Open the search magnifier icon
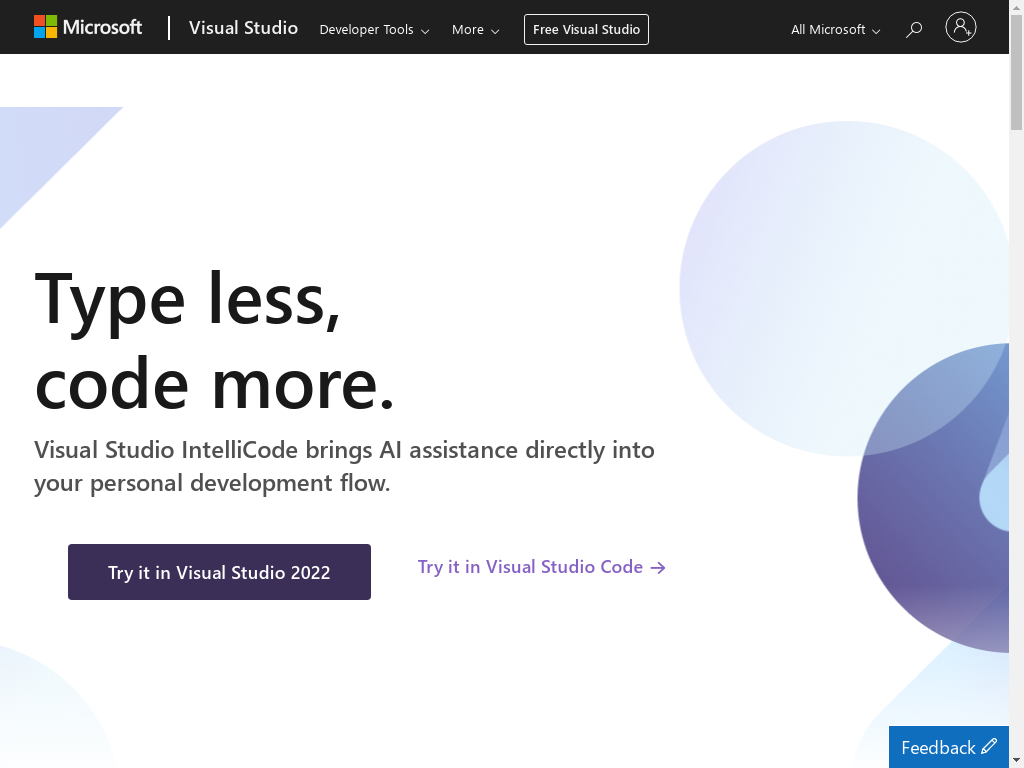Screen dimensions: 1024x768 point(914,29)
